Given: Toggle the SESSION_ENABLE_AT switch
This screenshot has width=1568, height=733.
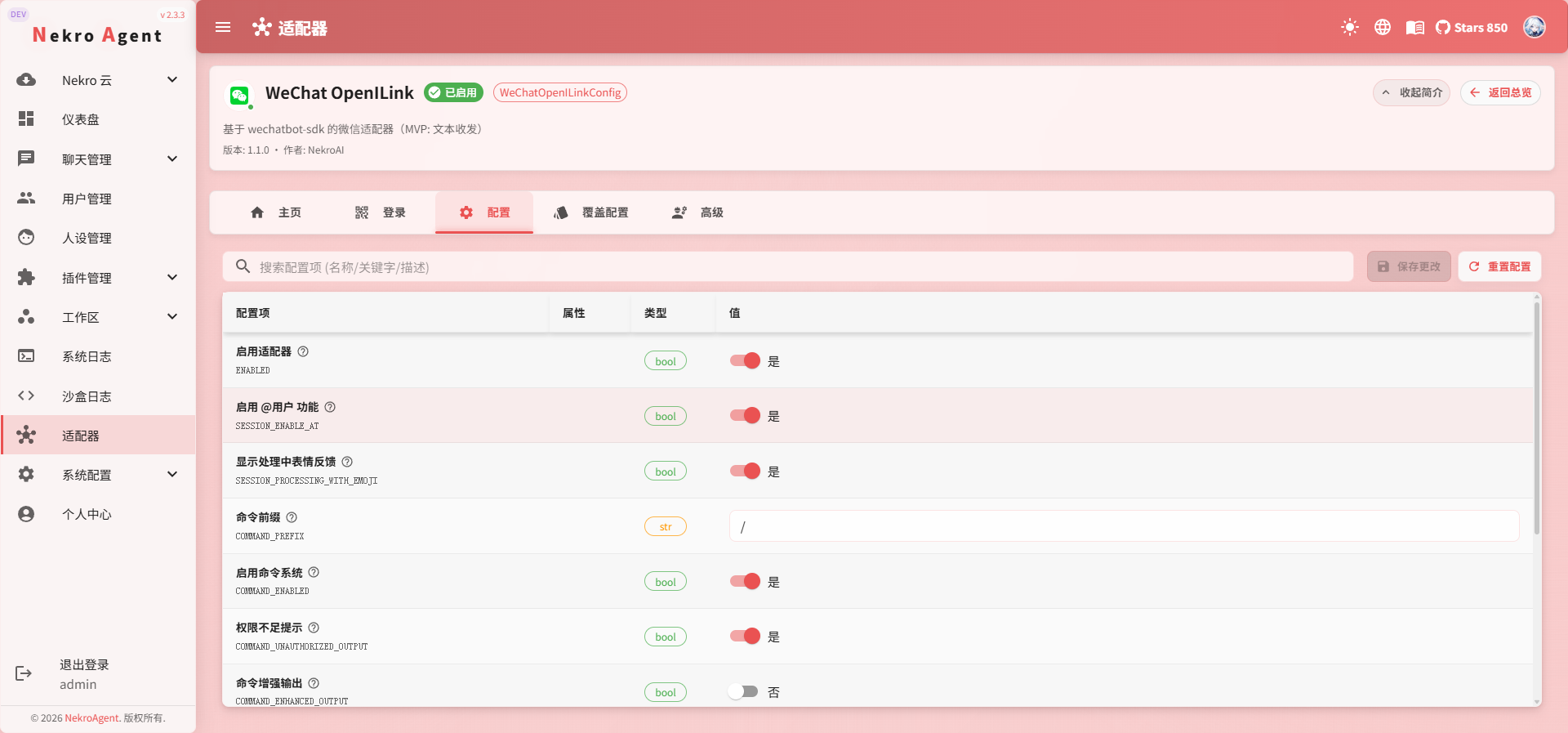Looking at the screenshot, I should click(745, 416).
